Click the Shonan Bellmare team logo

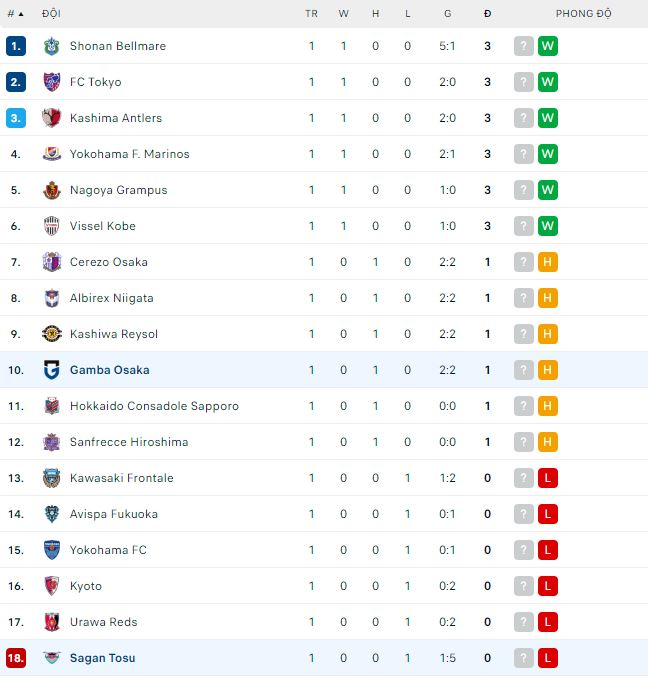tap(52, 46)
